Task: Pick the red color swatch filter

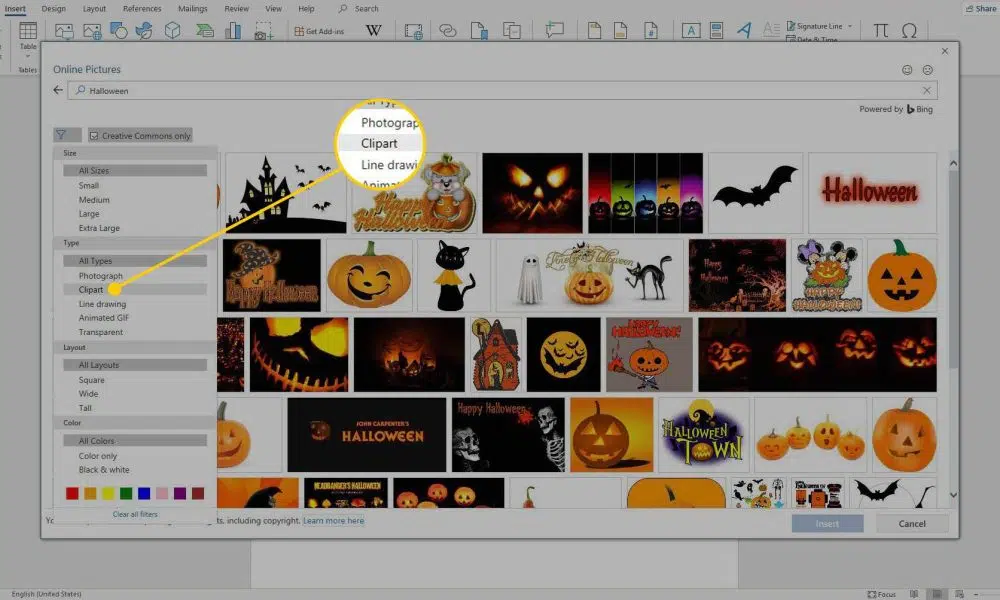Action: pos(72,493)
